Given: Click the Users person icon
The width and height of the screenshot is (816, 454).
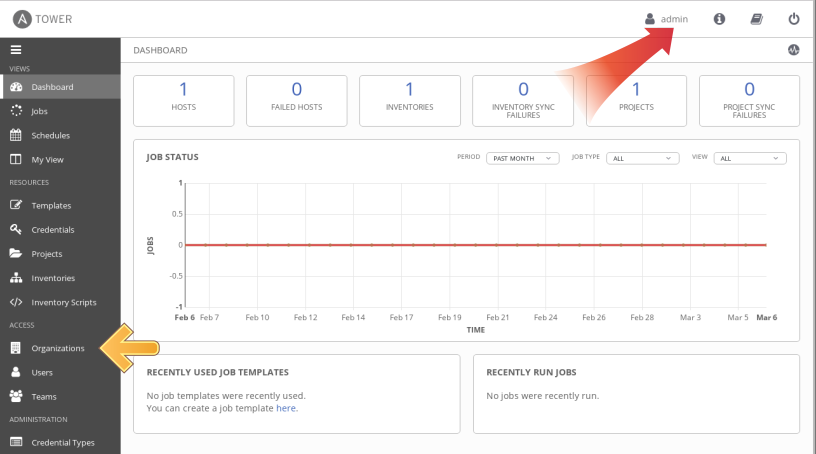Looking at the screenshot, I should (x=16, y=372).
